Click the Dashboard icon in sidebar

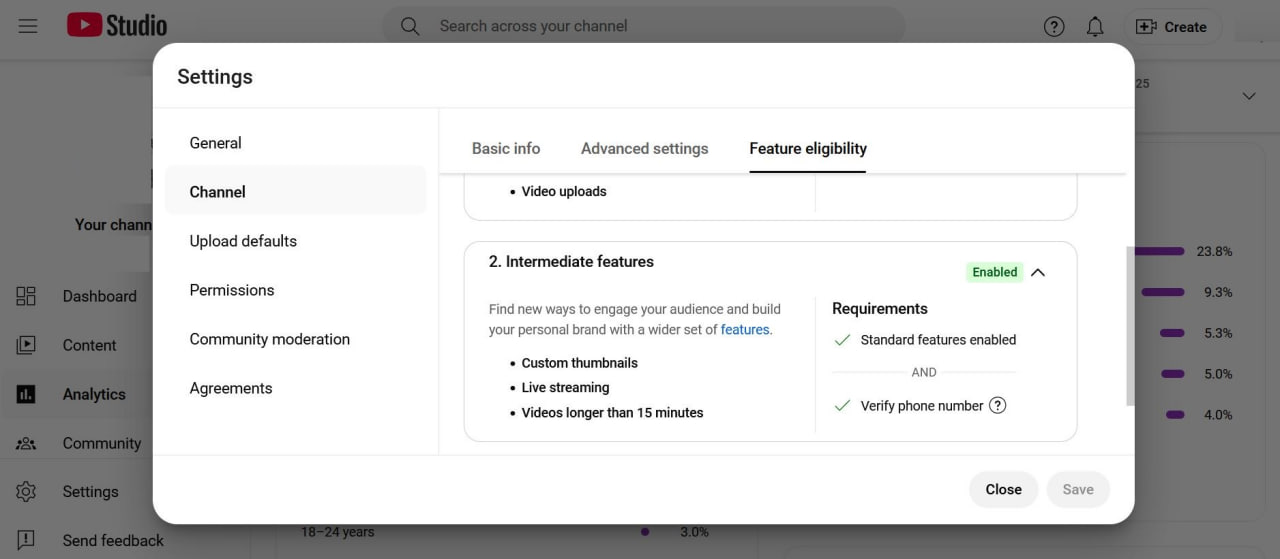point(26,296)
